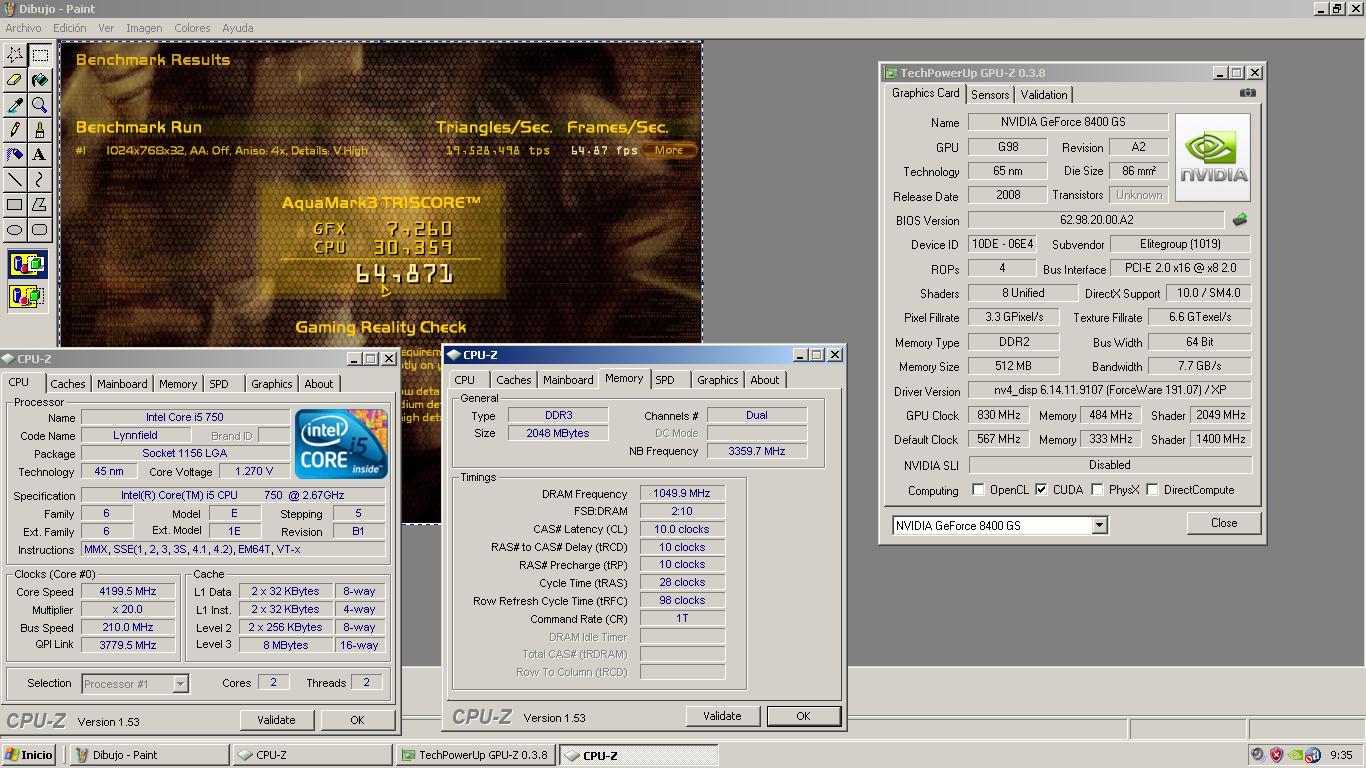The width and height of the screenshot is (1366, 768).
Task: Select the Curve tool
Action: tap(40, 180)
